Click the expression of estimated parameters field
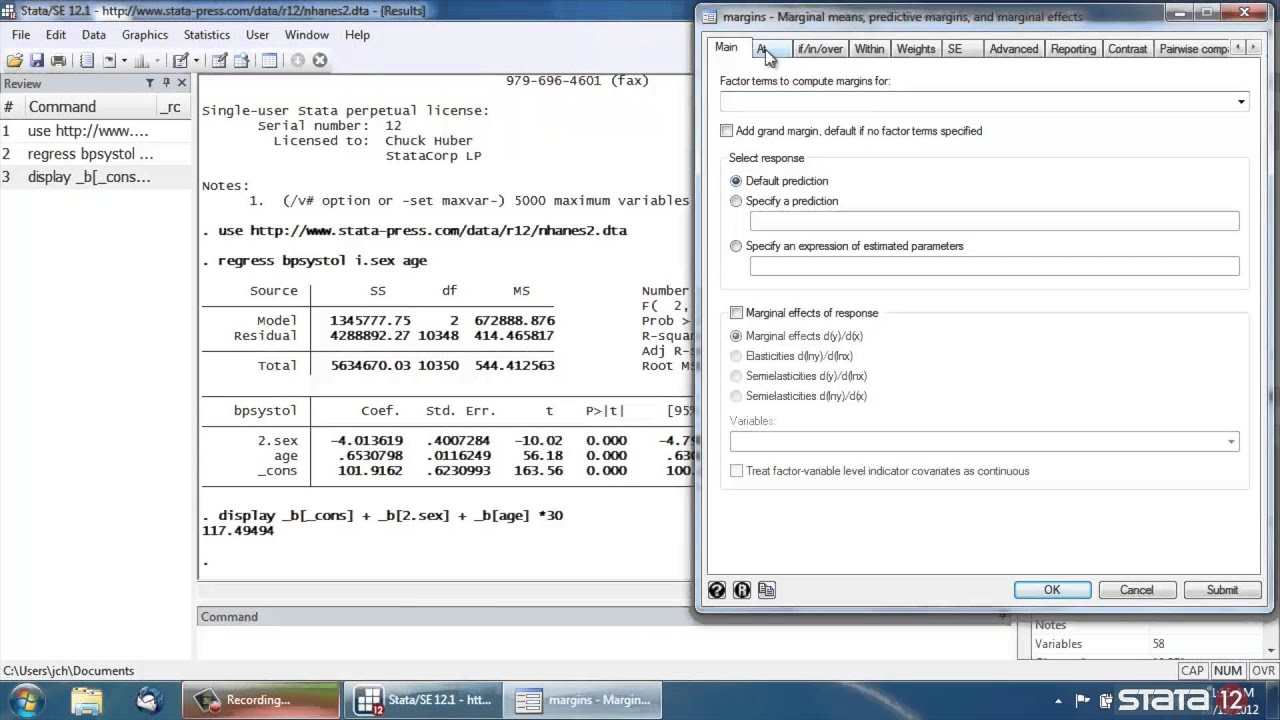This screenshot has width=1280, height=720. click(x=994, y=266)
